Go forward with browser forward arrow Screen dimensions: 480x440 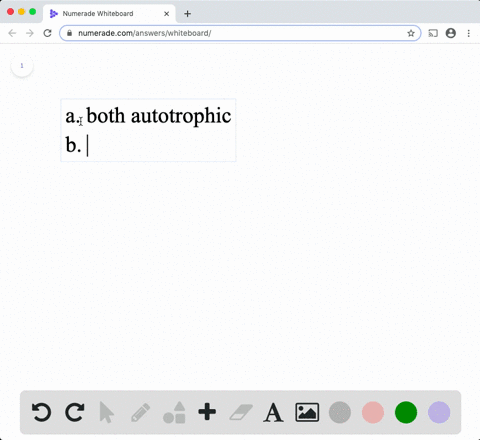(x=30, y=33)
